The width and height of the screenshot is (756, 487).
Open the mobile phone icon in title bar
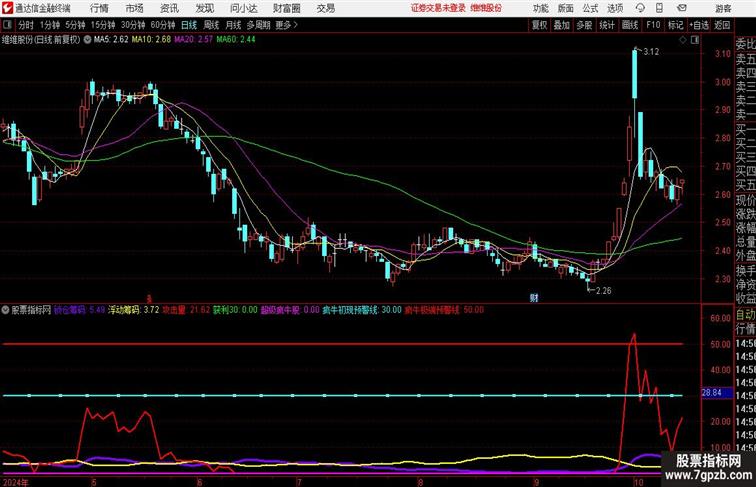[660, 8]
